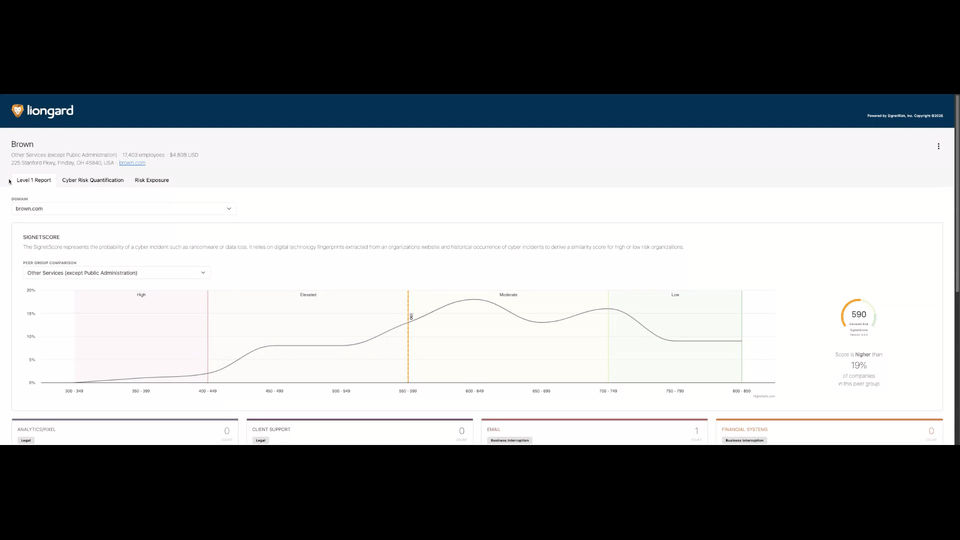This screenshot has height=540, width=960.
Task: Open the peer group comparison dropdown
Action: click(x=116, y=273)
